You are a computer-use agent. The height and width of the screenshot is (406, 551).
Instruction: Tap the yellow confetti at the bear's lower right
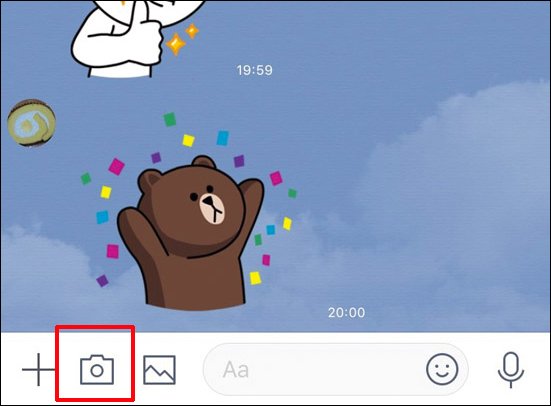tap(255, 278)
